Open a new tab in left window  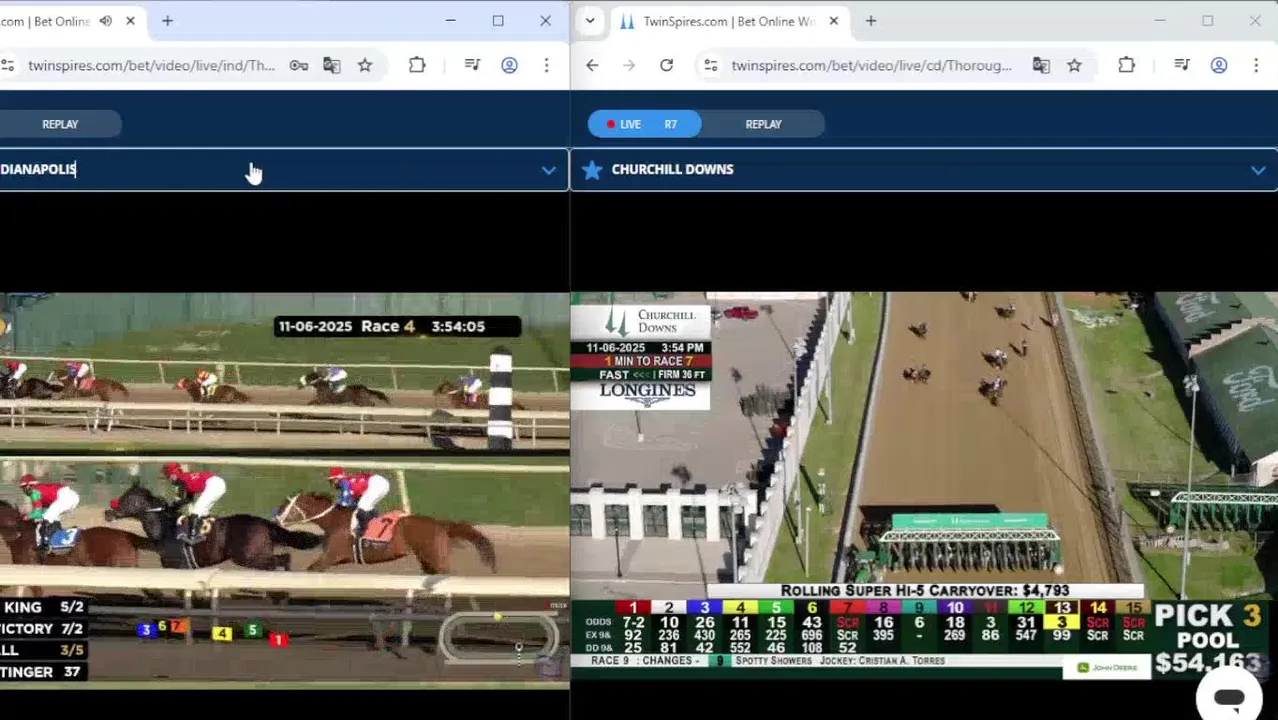[x=167, y=21]
